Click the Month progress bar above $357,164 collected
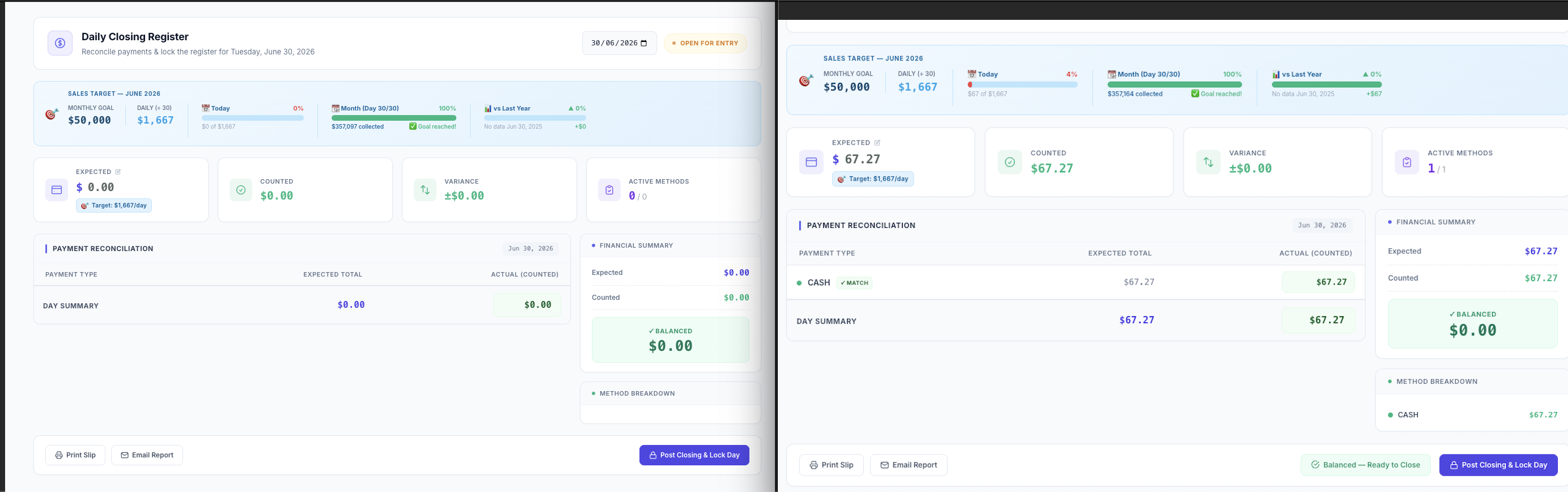 1175,84
